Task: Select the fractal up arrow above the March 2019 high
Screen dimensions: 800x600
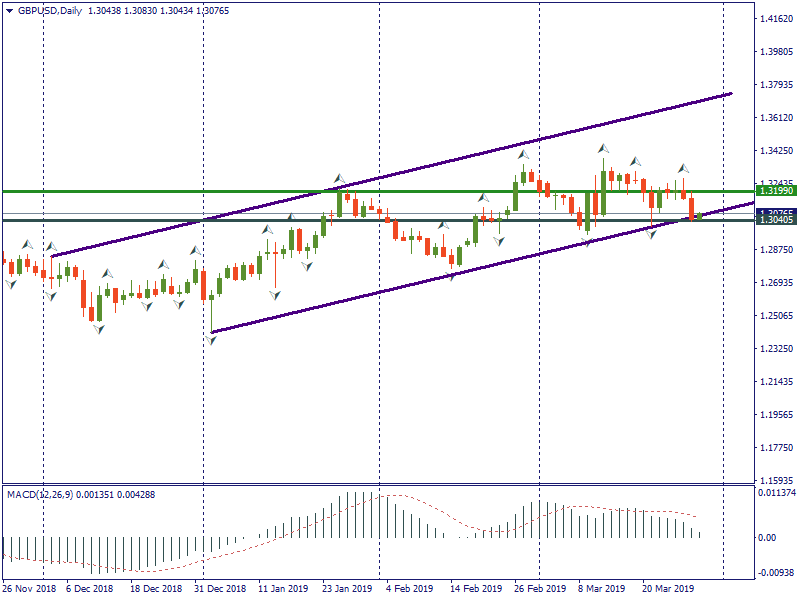Action: [x=604, y=149]
